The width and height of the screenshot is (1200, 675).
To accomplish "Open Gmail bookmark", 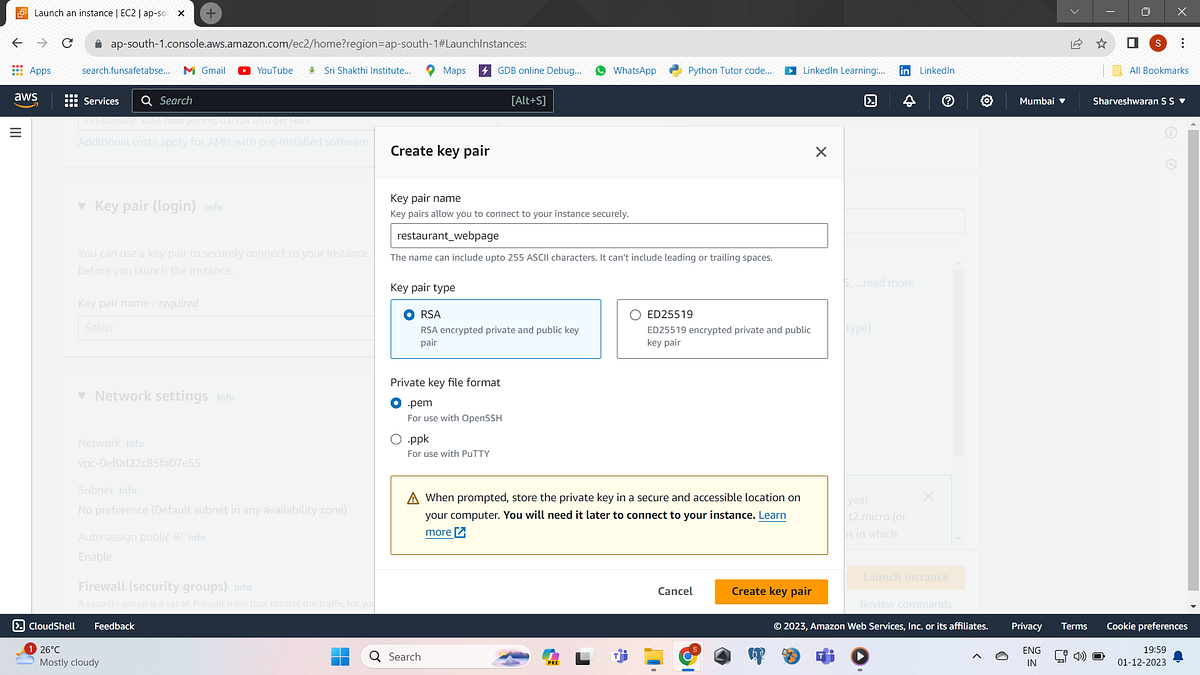I will point(205,71).
